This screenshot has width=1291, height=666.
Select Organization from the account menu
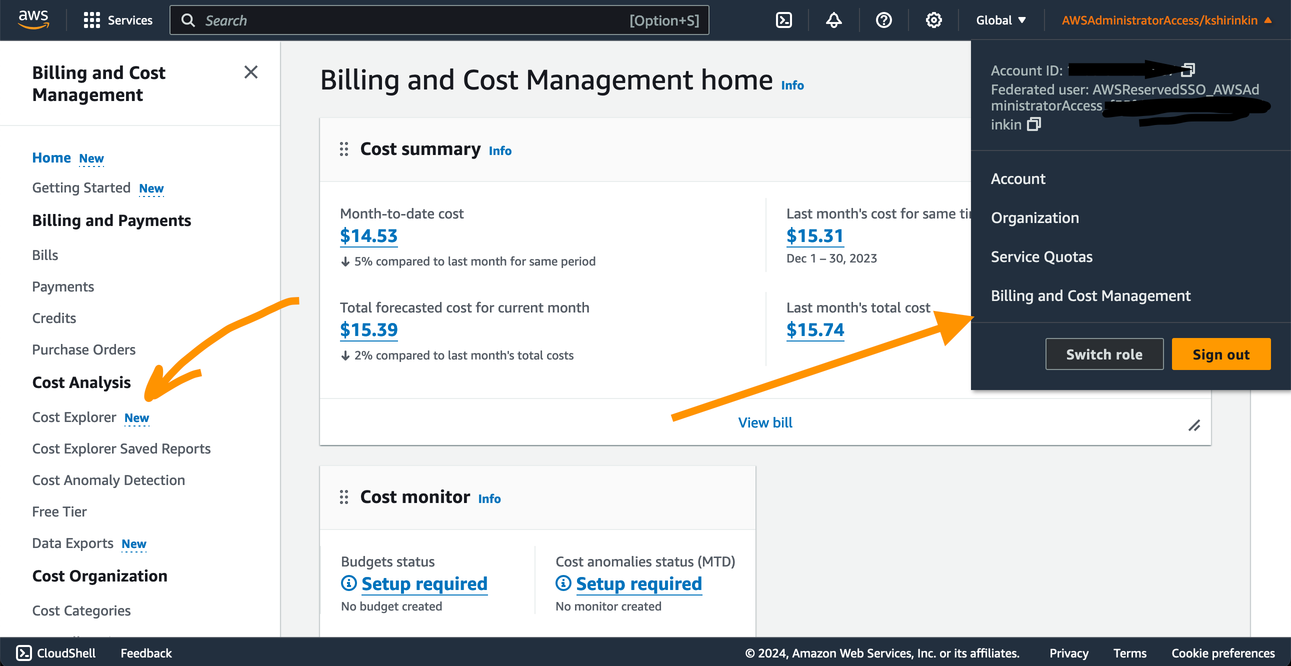click(1035, 218)
